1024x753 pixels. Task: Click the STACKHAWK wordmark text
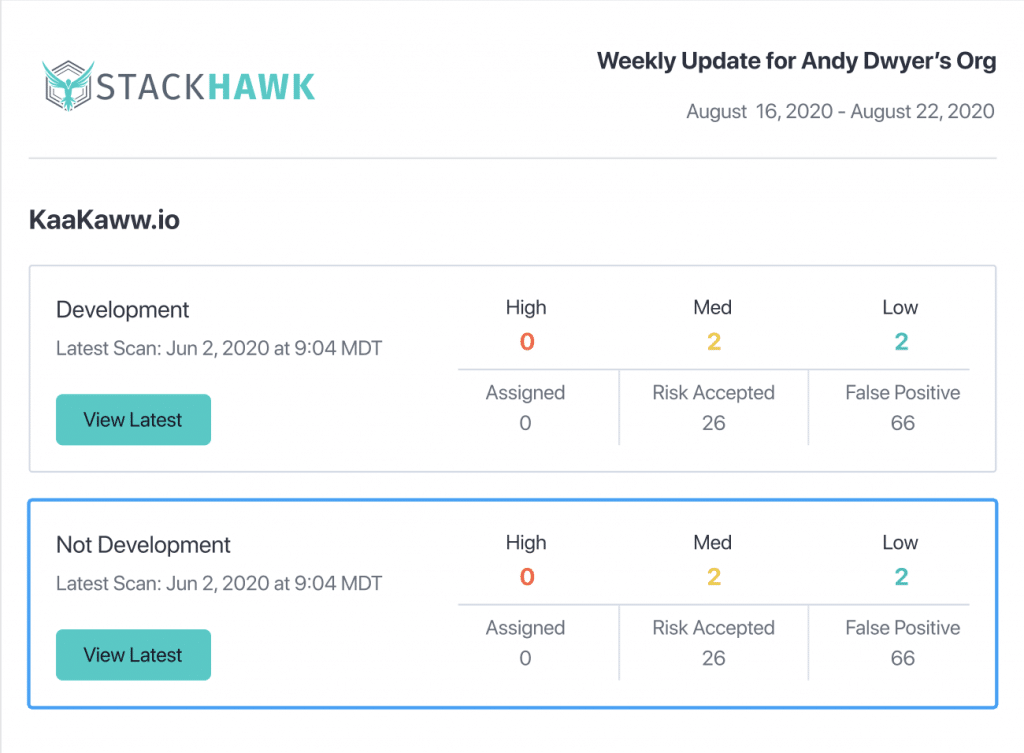(x=206, y=88)
